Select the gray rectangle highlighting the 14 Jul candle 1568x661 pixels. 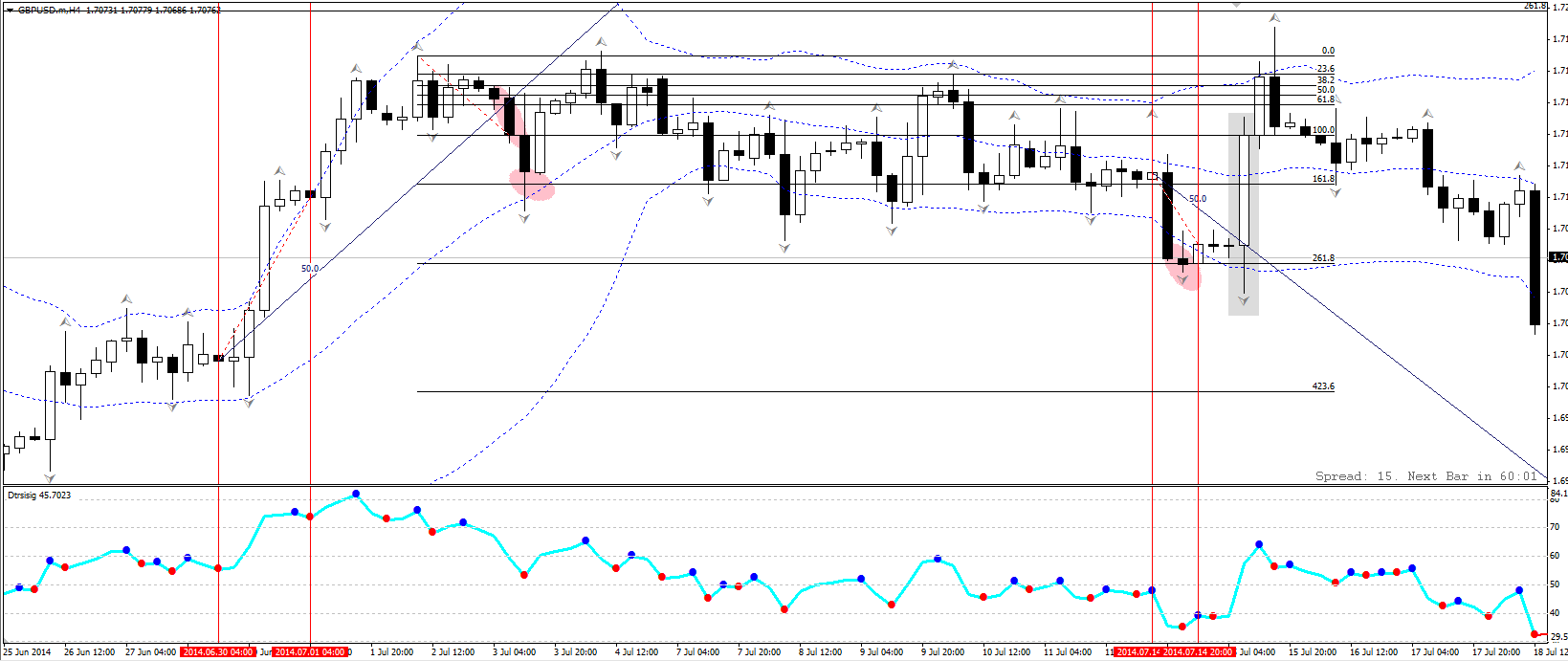[x=1244, y=214]
